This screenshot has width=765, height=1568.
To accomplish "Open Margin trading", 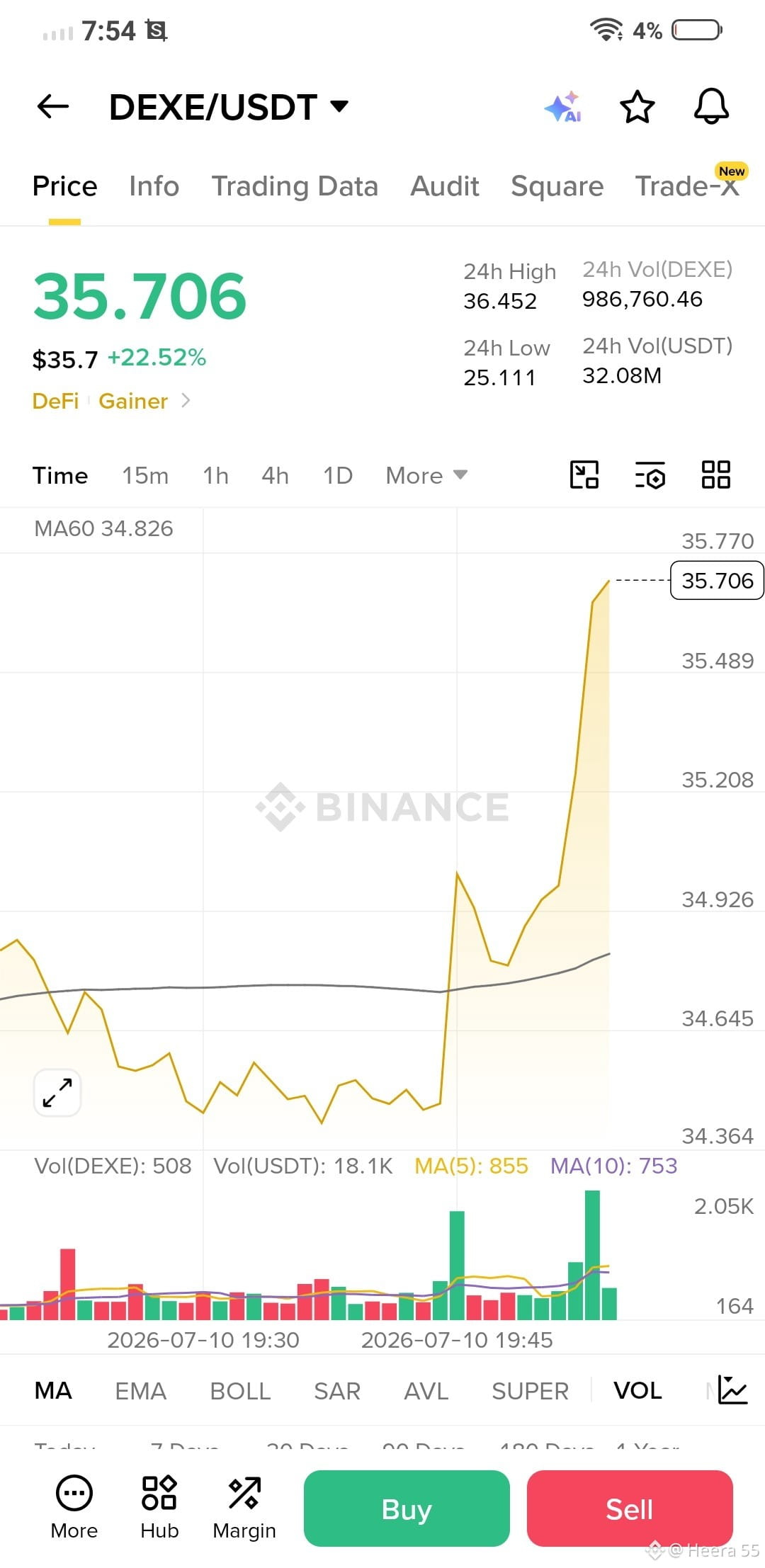I will coord(244,1507).
